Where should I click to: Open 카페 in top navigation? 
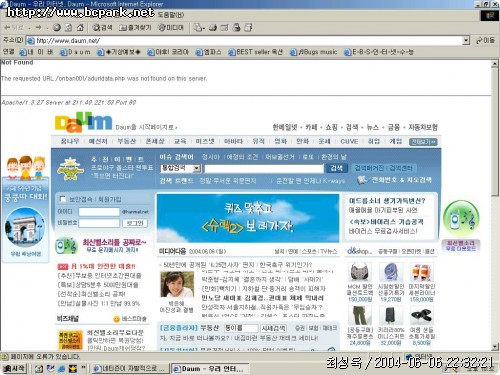pos(311,127)
